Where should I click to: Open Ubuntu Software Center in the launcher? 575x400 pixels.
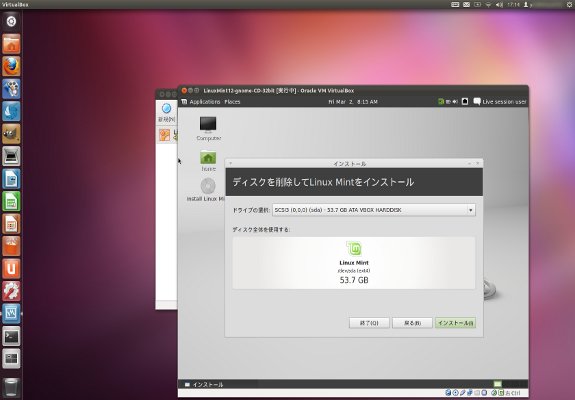pos(11,246)
